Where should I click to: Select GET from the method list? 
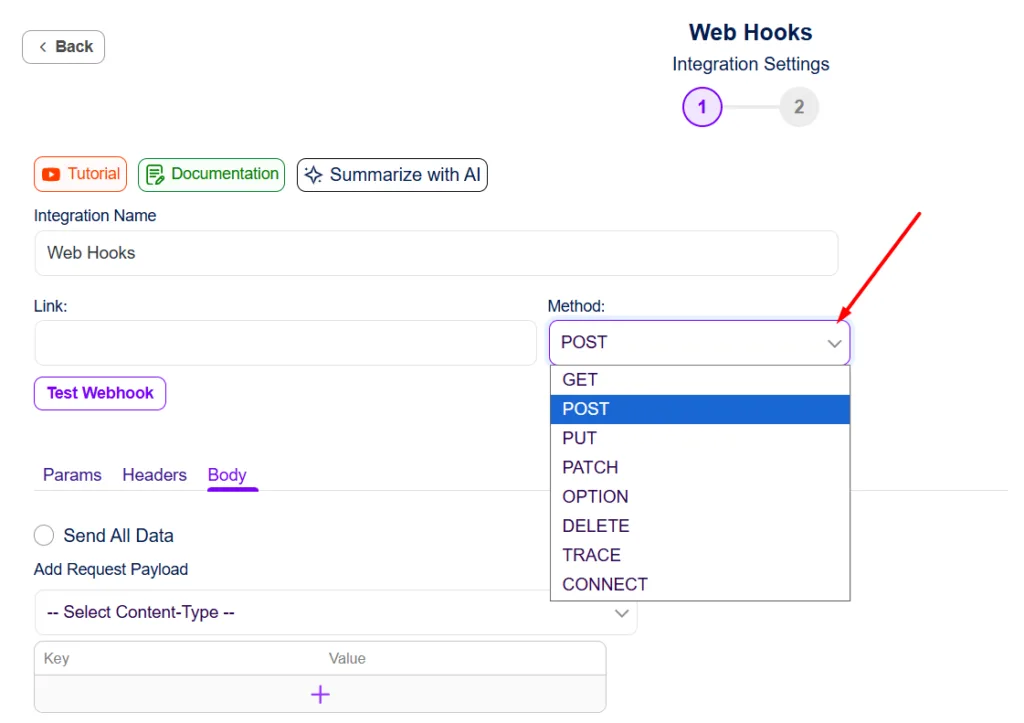tap(700, 380)
